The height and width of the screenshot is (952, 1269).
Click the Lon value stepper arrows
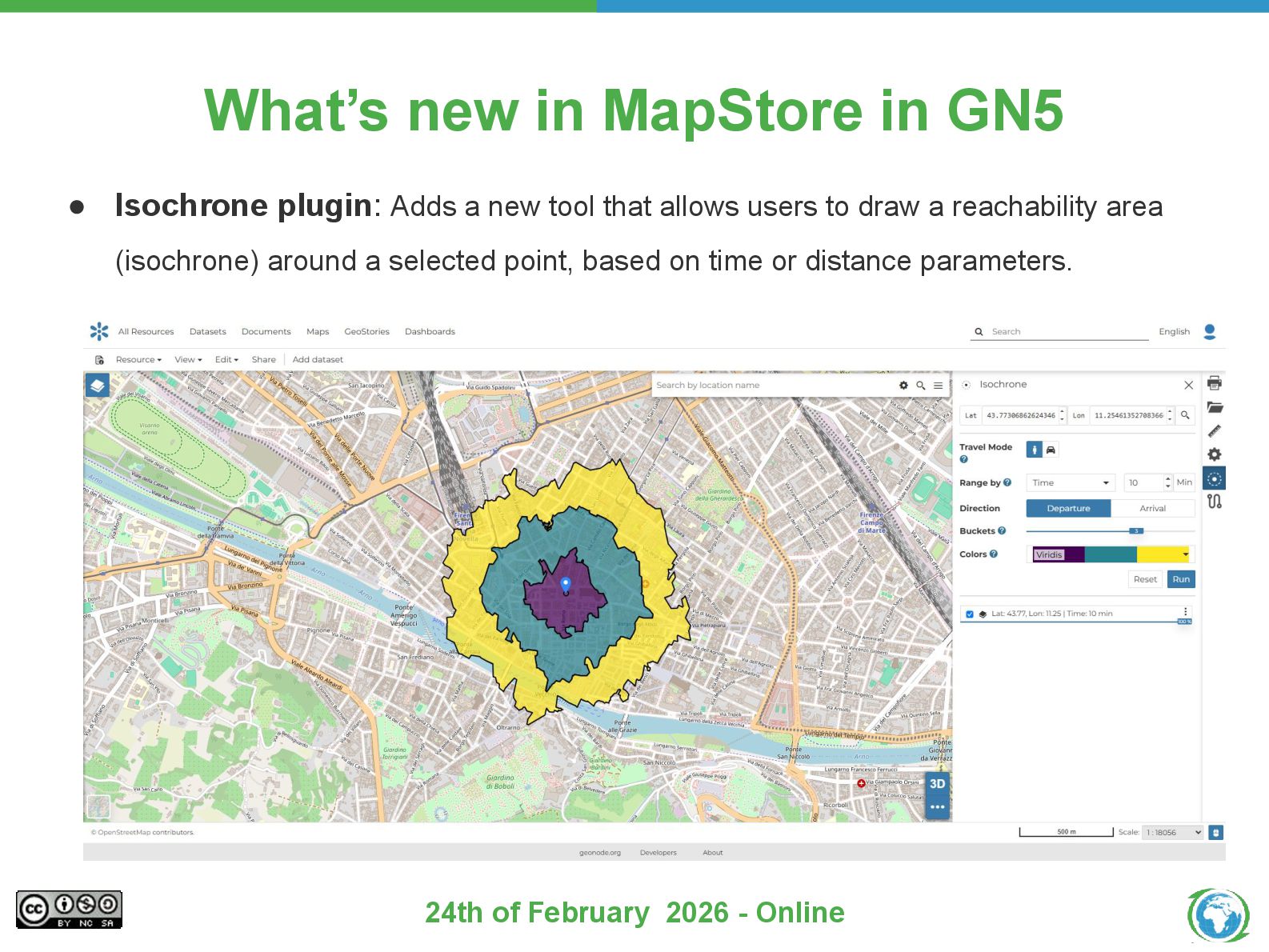tap(1170, 415)
